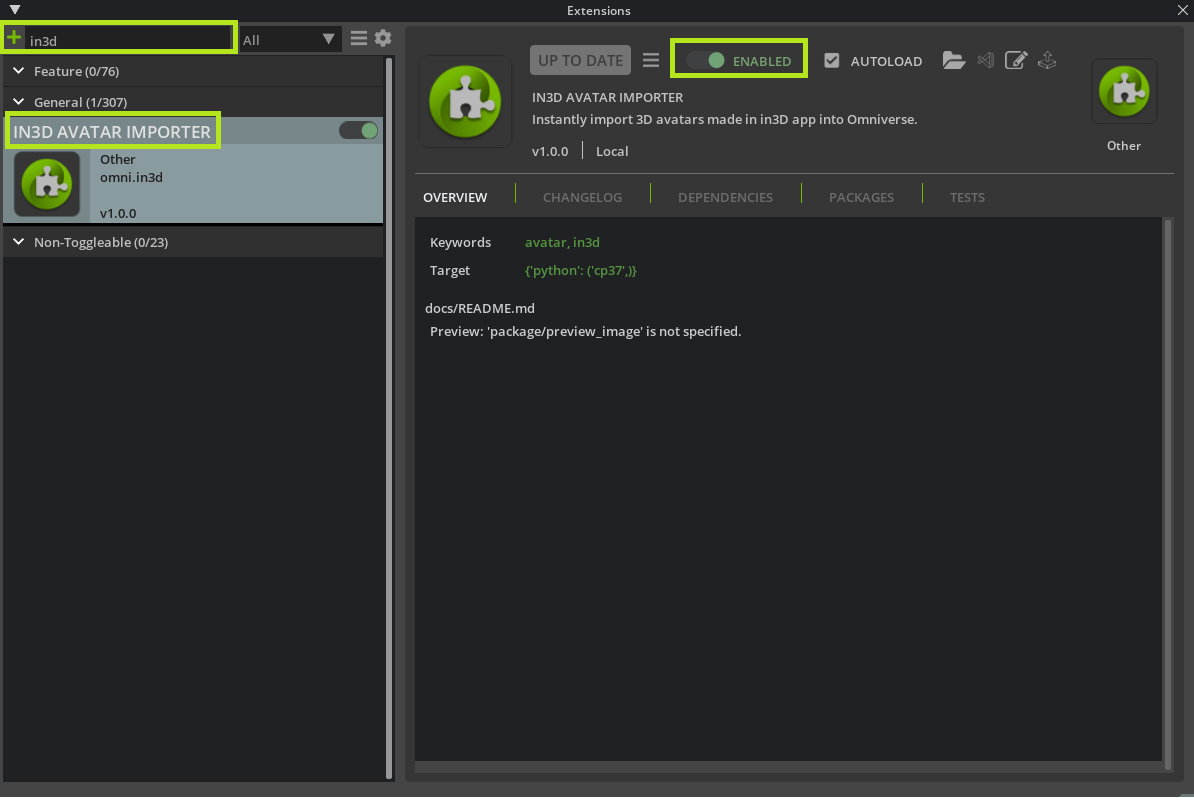The width and height of the screenshot is (1194, 800).
Task: Click the edit pencil icon
Action: coord(1016,60)
